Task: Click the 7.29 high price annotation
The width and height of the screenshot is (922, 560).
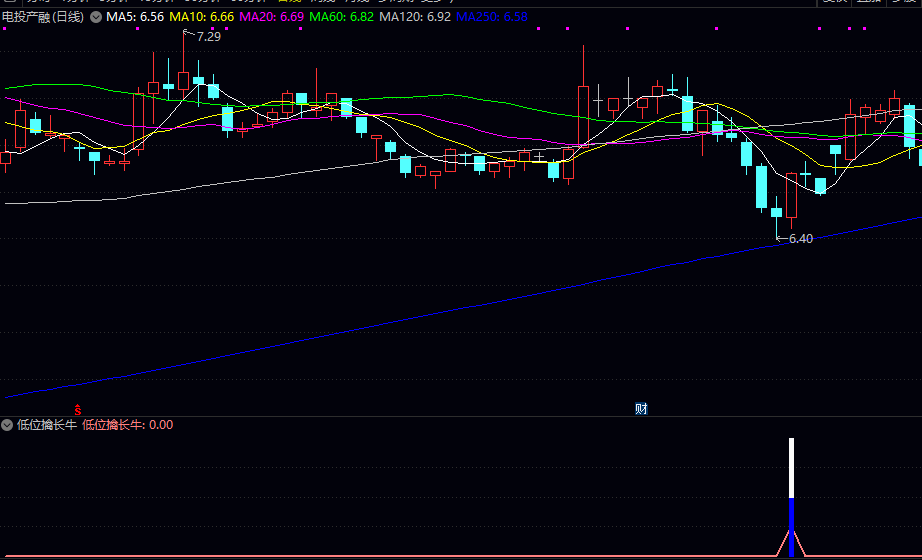Action: tap(208, 37)
